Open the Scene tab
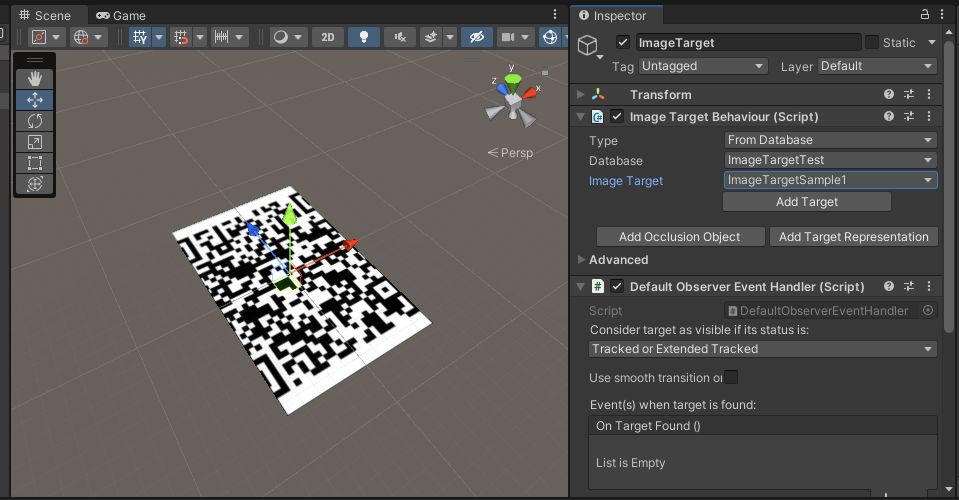The width and height of the screenshot is (959, 500). point(45,15)
